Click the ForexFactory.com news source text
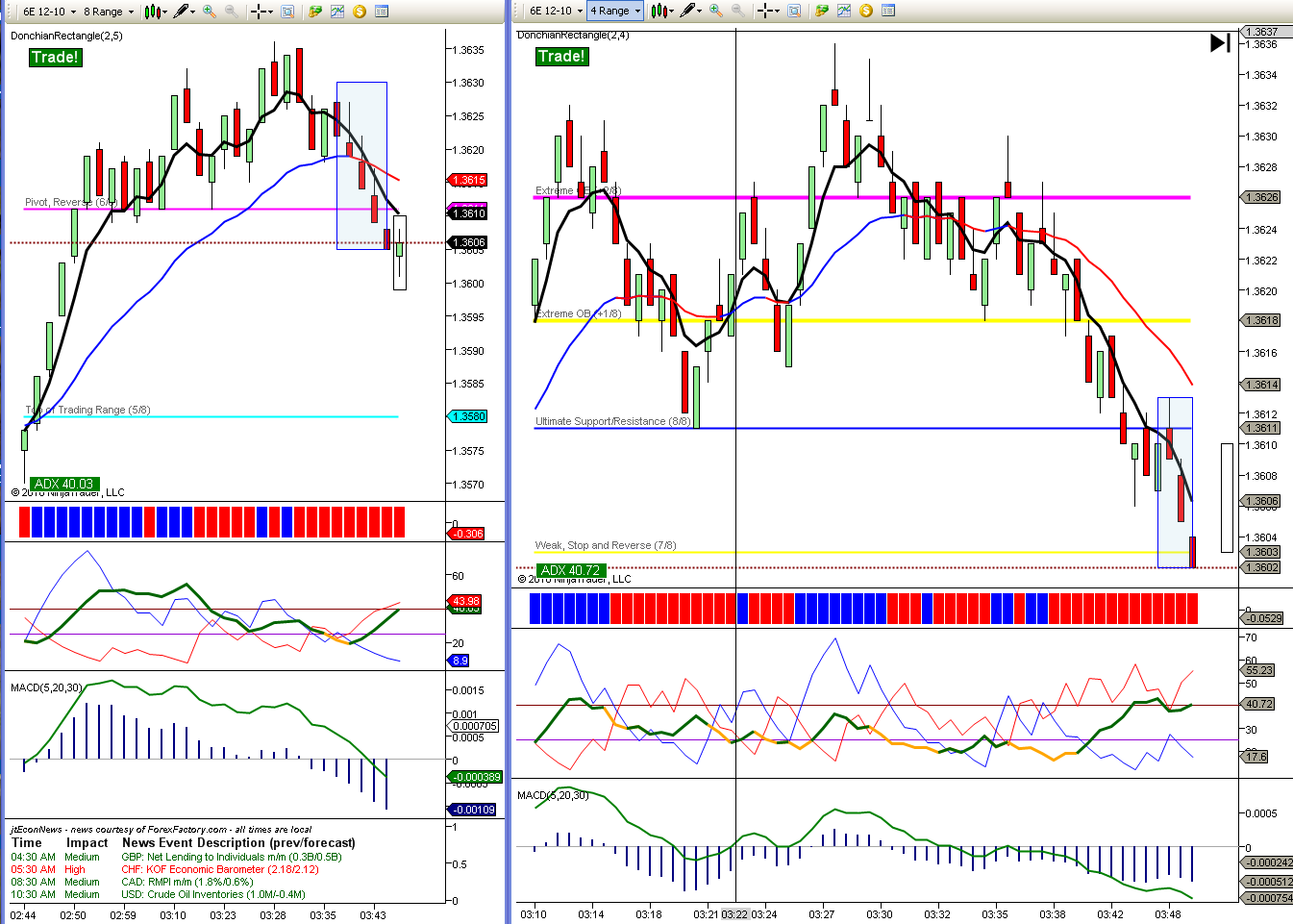This screenshot has width=1293, height=924. click(185, 829)
